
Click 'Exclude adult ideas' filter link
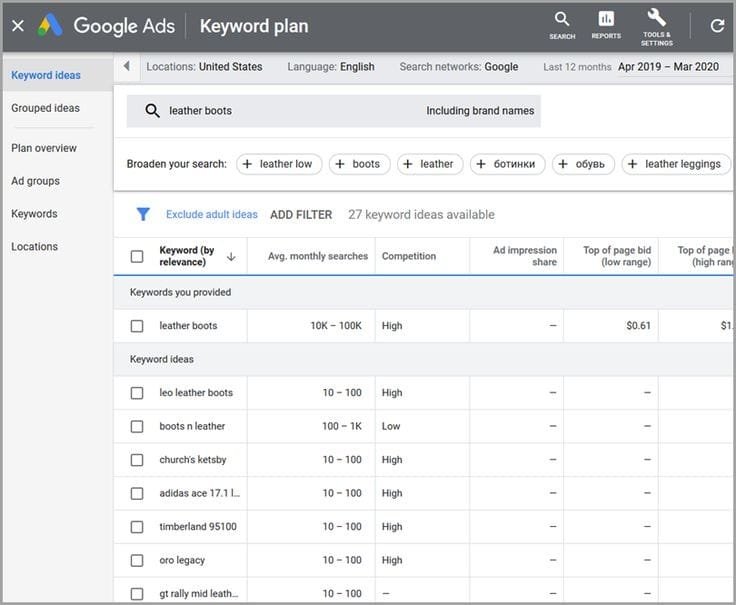[x=212, y=214]
